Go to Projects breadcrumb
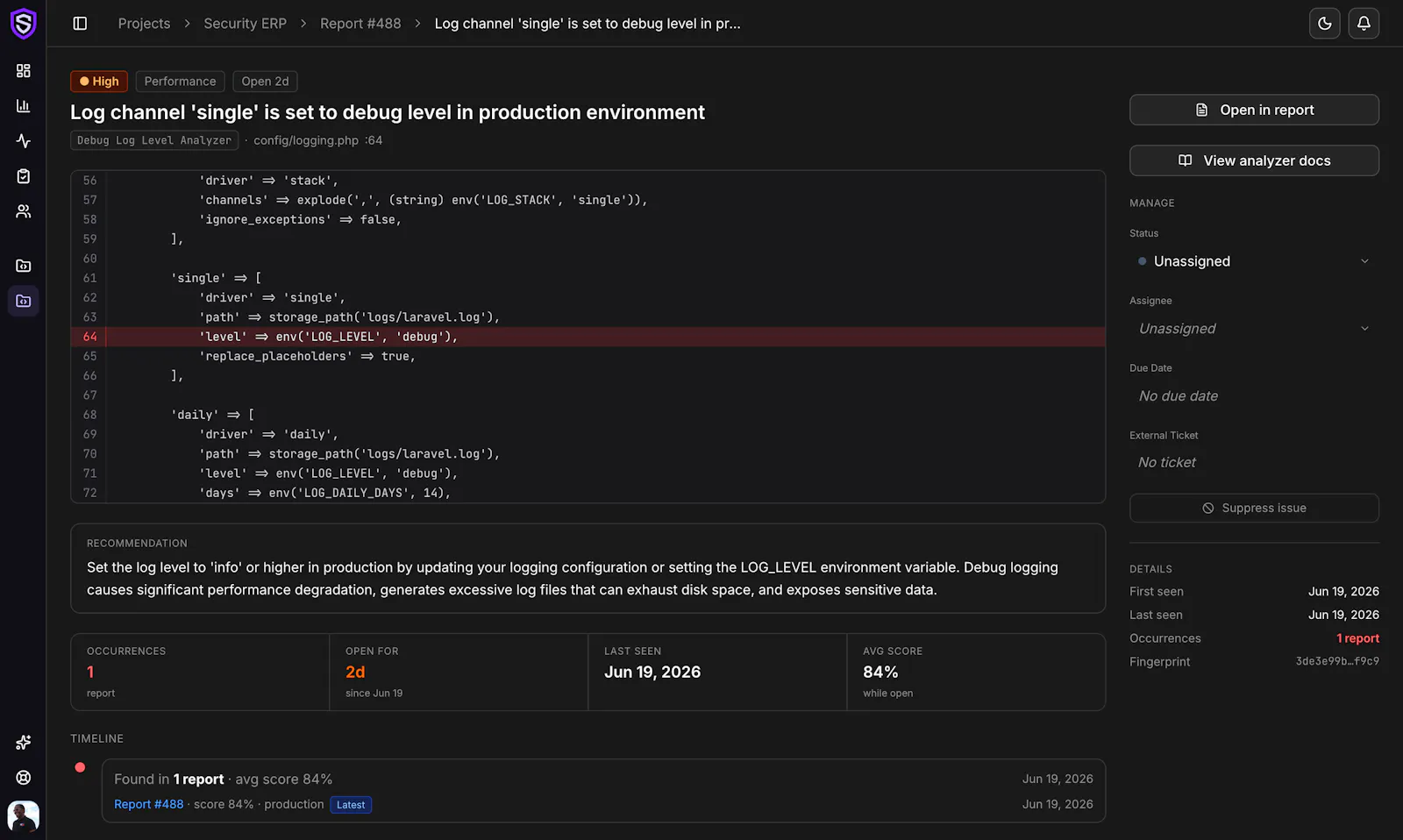1403x840 pixels. (144, 24)
